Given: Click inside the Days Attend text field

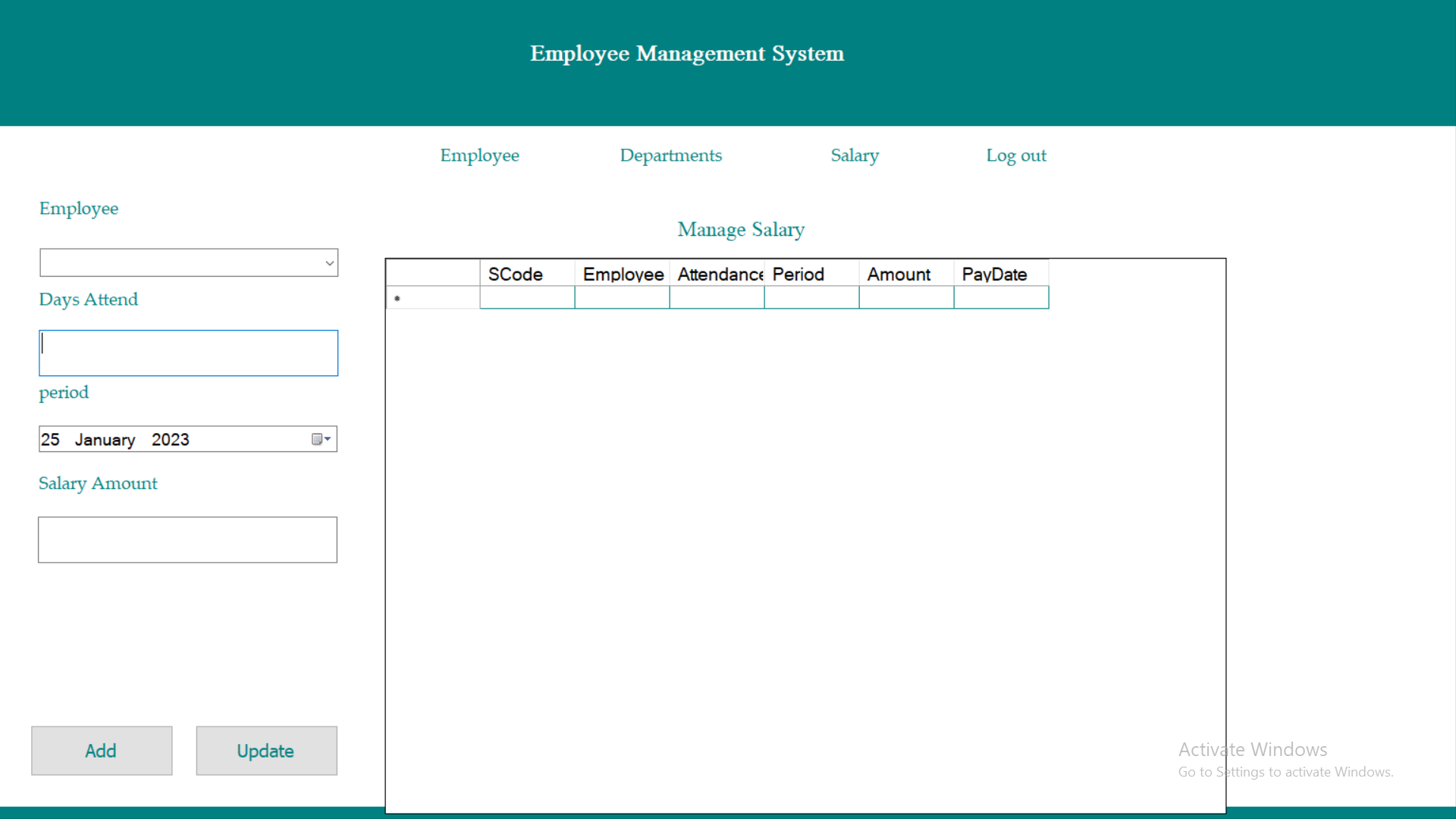Looking at the screenshot, I should point(187,353).
